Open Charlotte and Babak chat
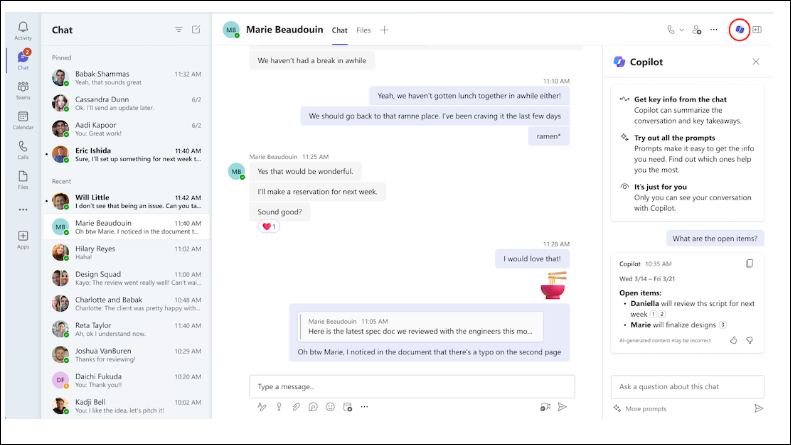 coord(127,303)
